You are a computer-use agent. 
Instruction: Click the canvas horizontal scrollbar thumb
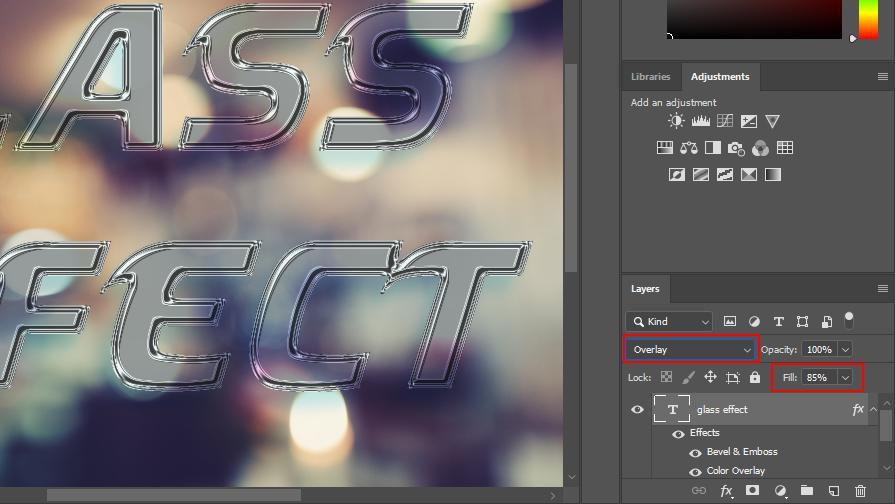174,495
